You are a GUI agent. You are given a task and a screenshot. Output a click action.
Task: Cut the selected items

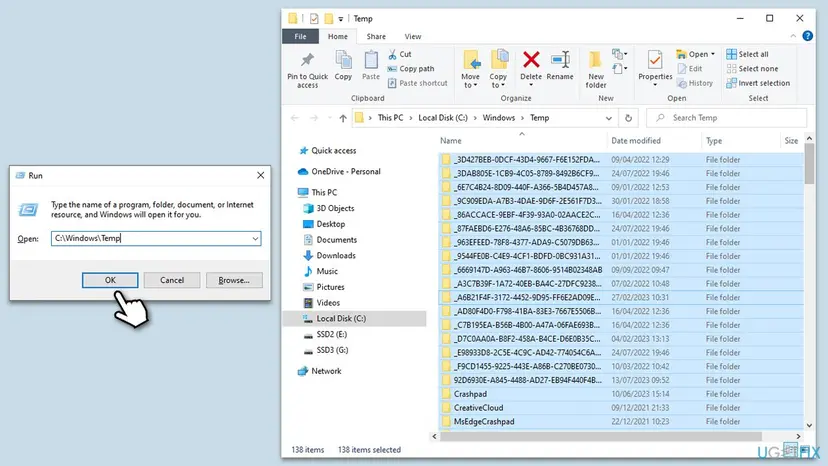pos(400,54)
